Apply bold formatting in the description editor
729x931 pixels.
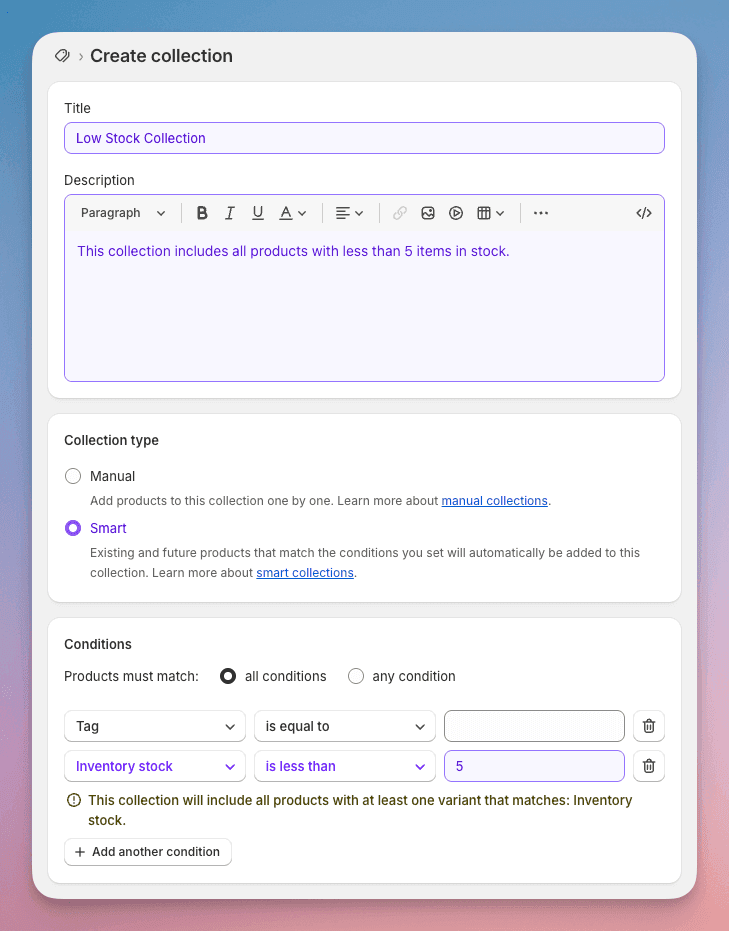202,212
